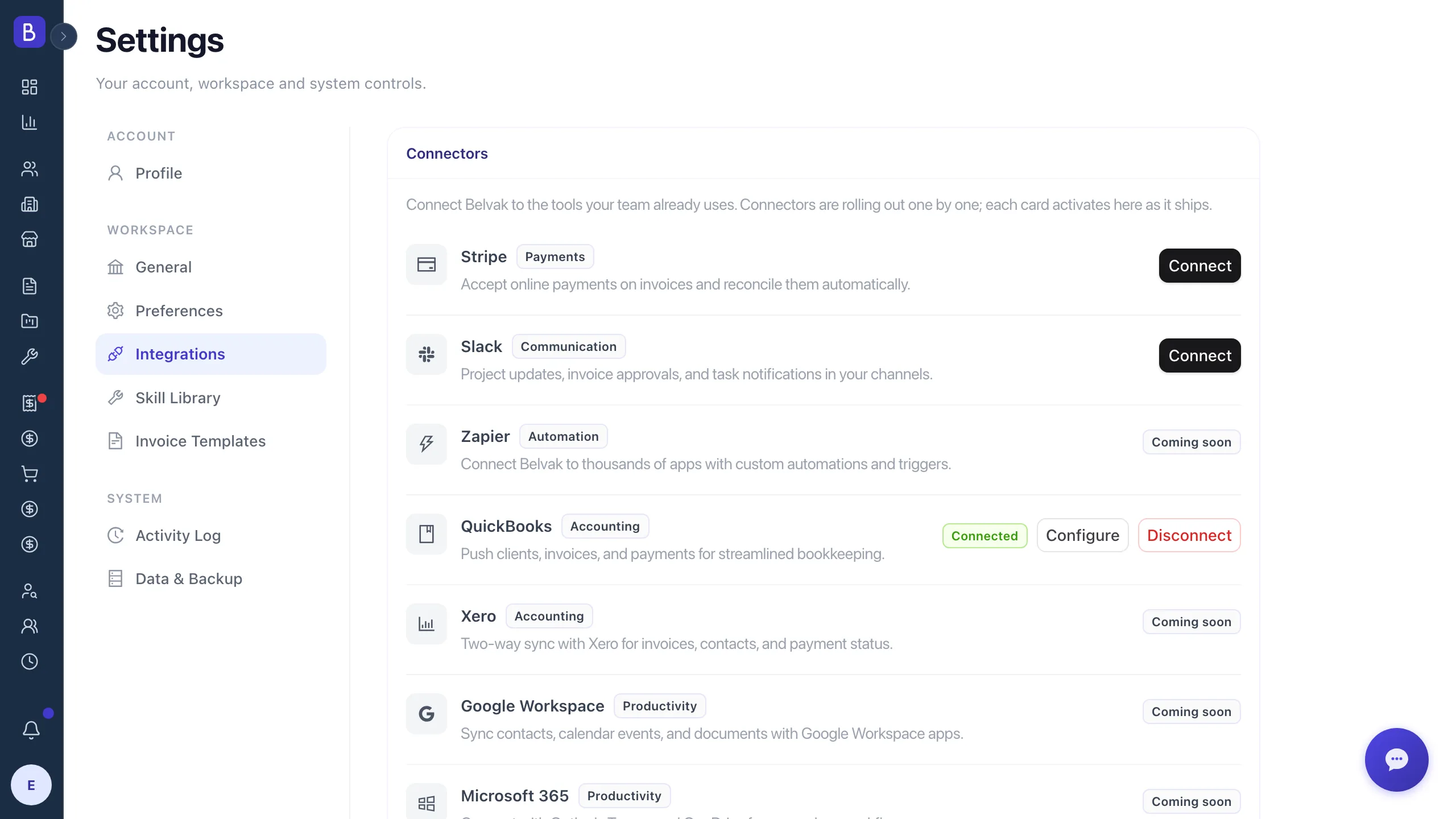Open the folder with chart icon in the sidebar
Viewport: 1456px width, 819px height.
click(30, 321)
